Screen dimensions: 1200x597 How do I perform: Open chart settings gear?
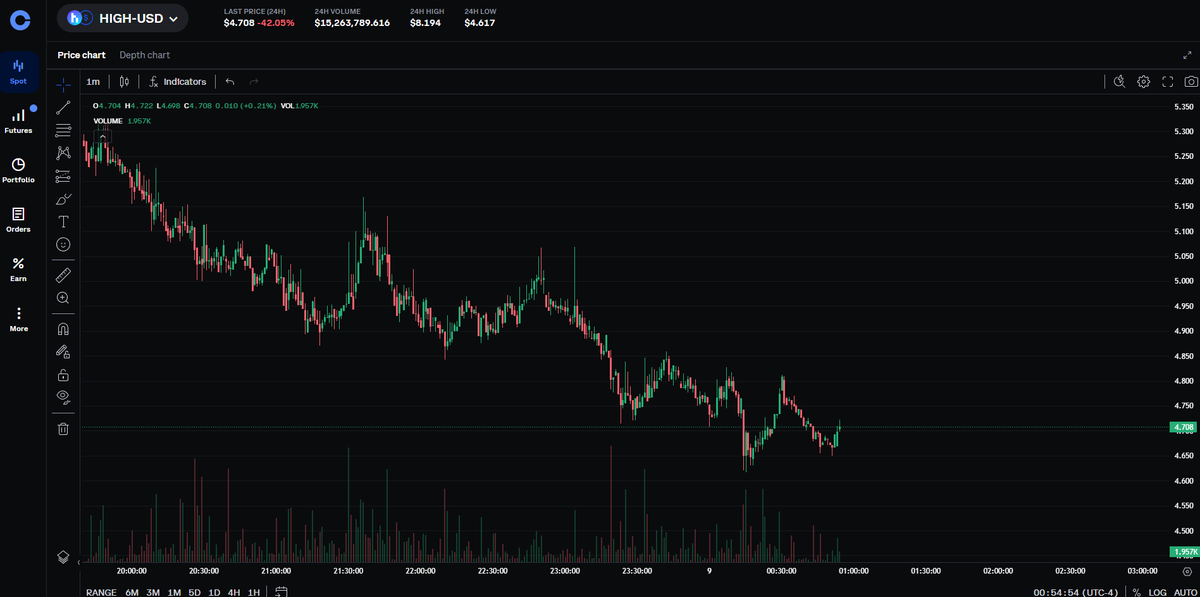(1144, 81)
